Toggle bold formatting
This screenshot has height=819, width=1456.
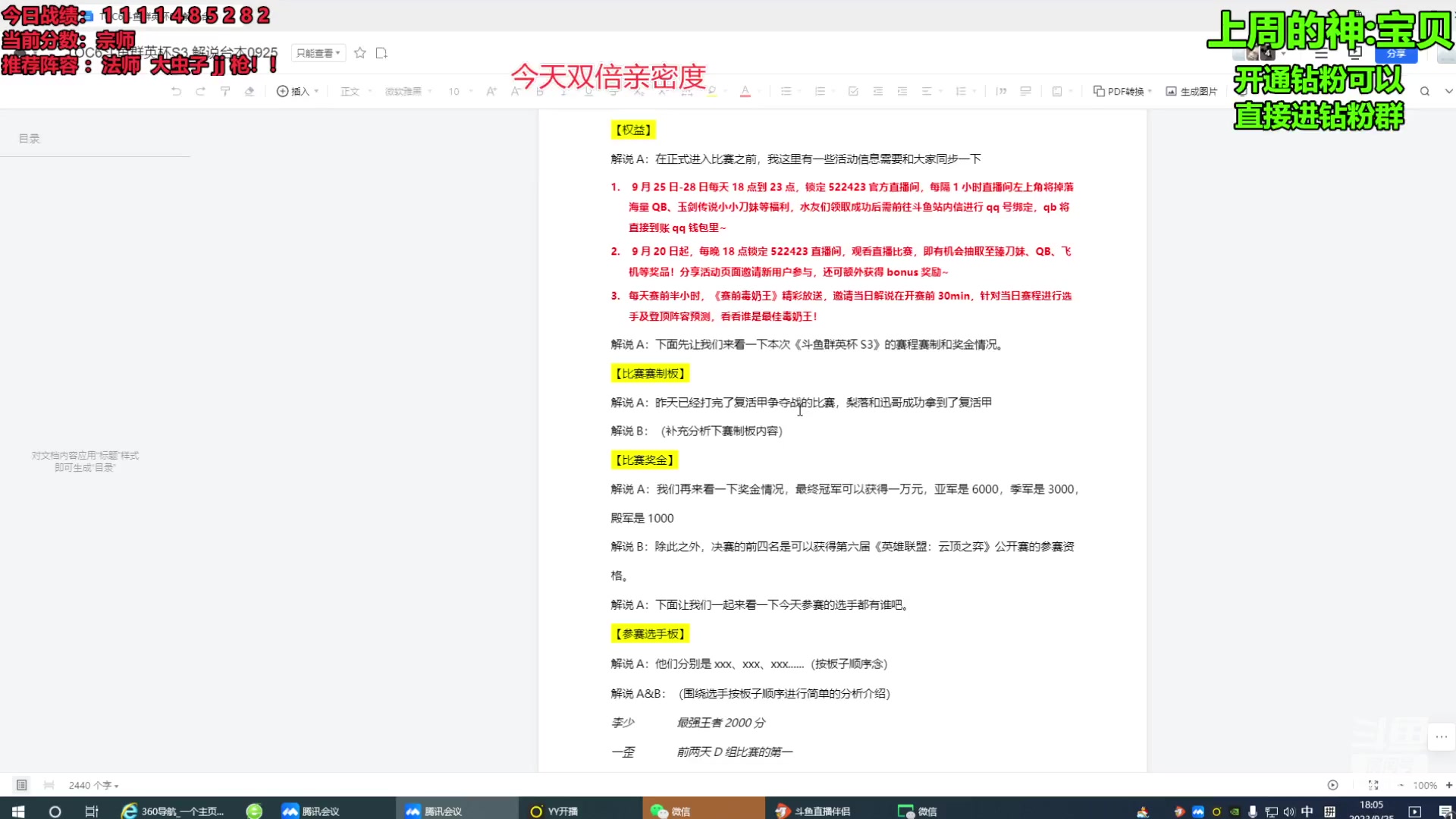(x=540, y=91)
